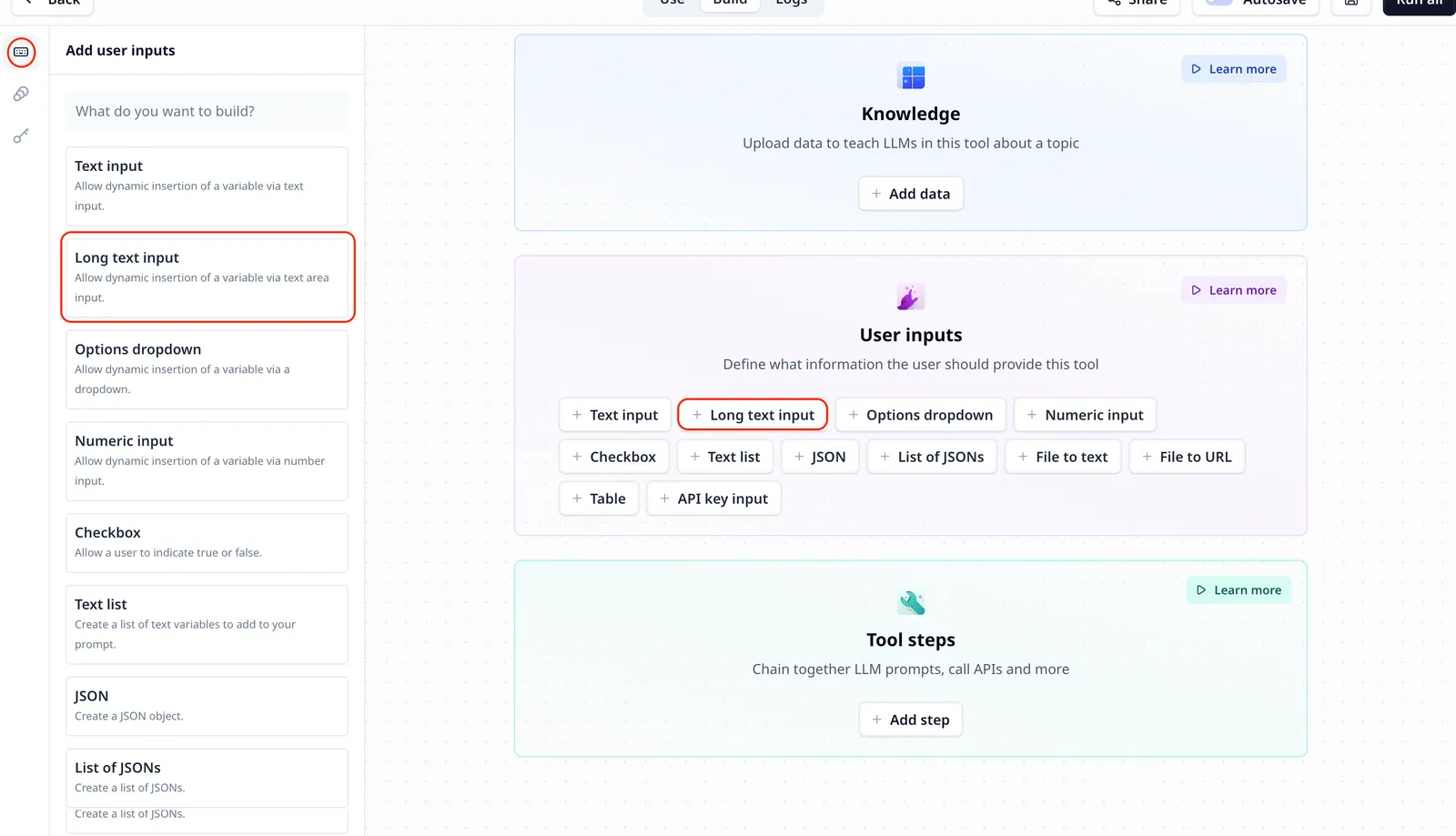This screenshot has height=836, width=1456.
Task: Select the Numeric input card in the Add user inputs panel
Action: tap(207, 461)
